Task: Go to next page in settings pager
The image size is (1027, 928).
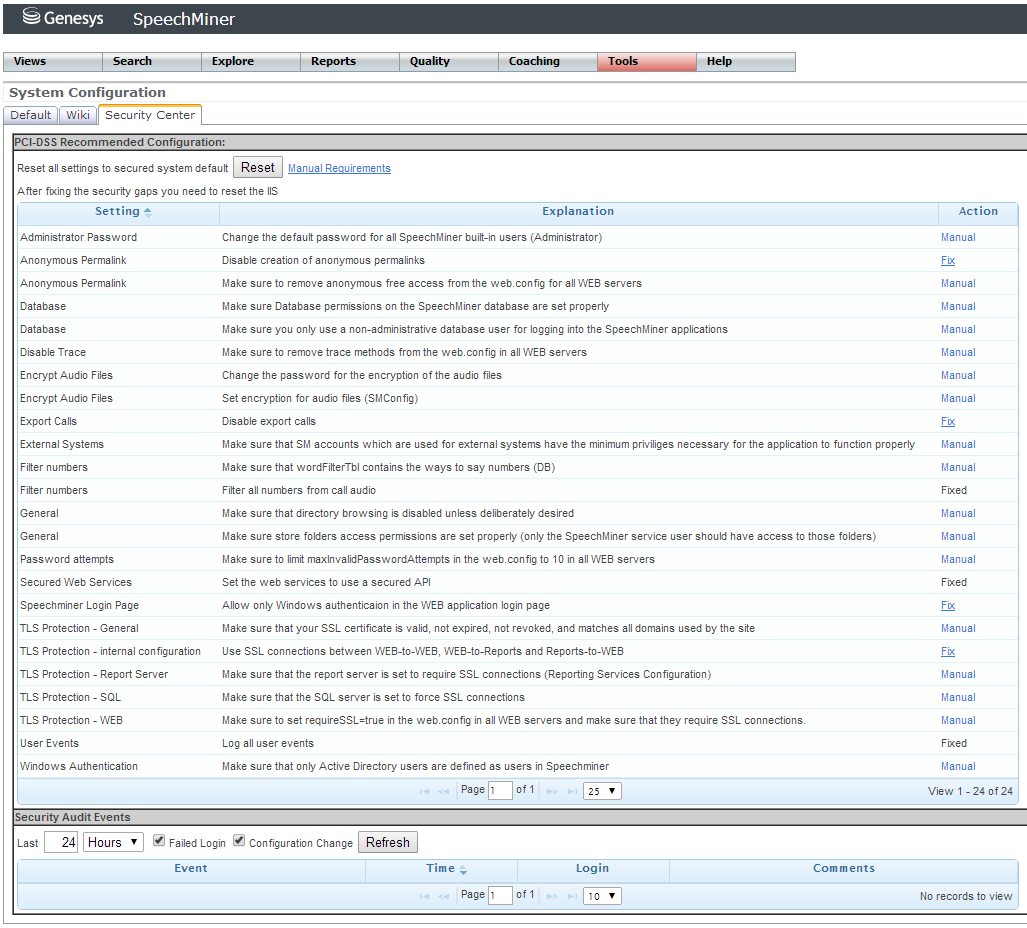Action: pyautogui.click(x=552, y=791)
